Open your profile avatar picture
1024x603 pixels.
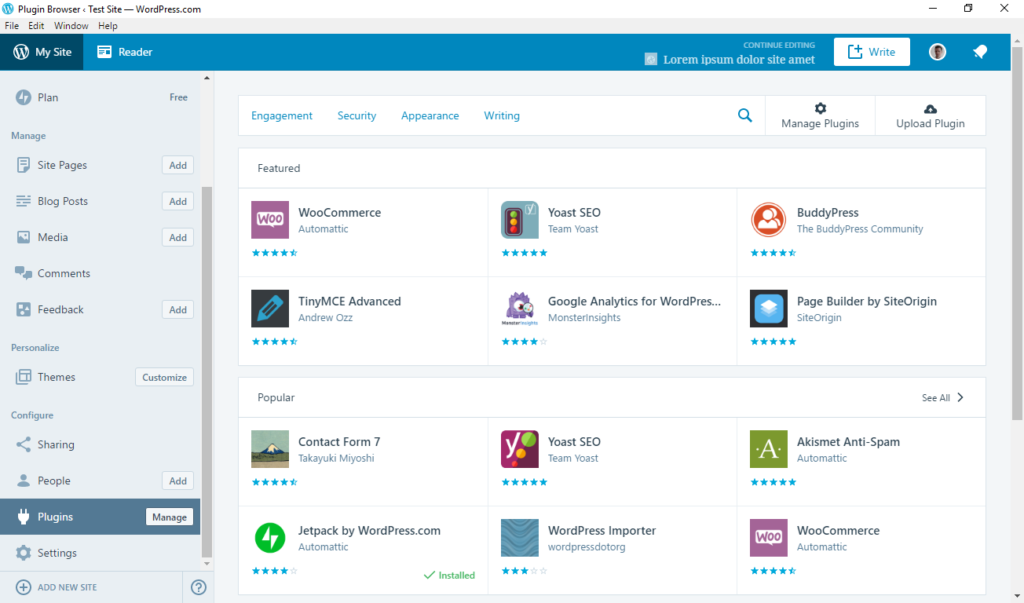click(936, 51)
